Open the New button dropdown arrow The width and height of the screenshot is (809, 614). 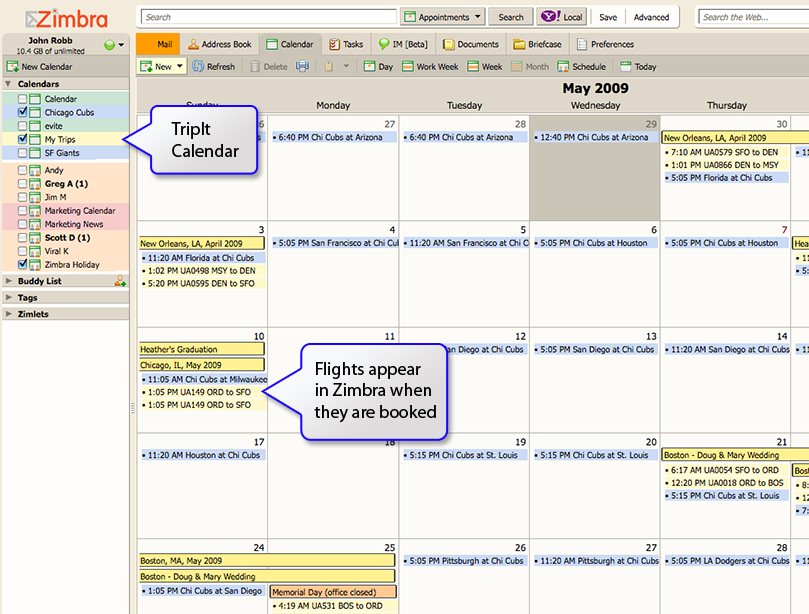[x=180, y=66]
